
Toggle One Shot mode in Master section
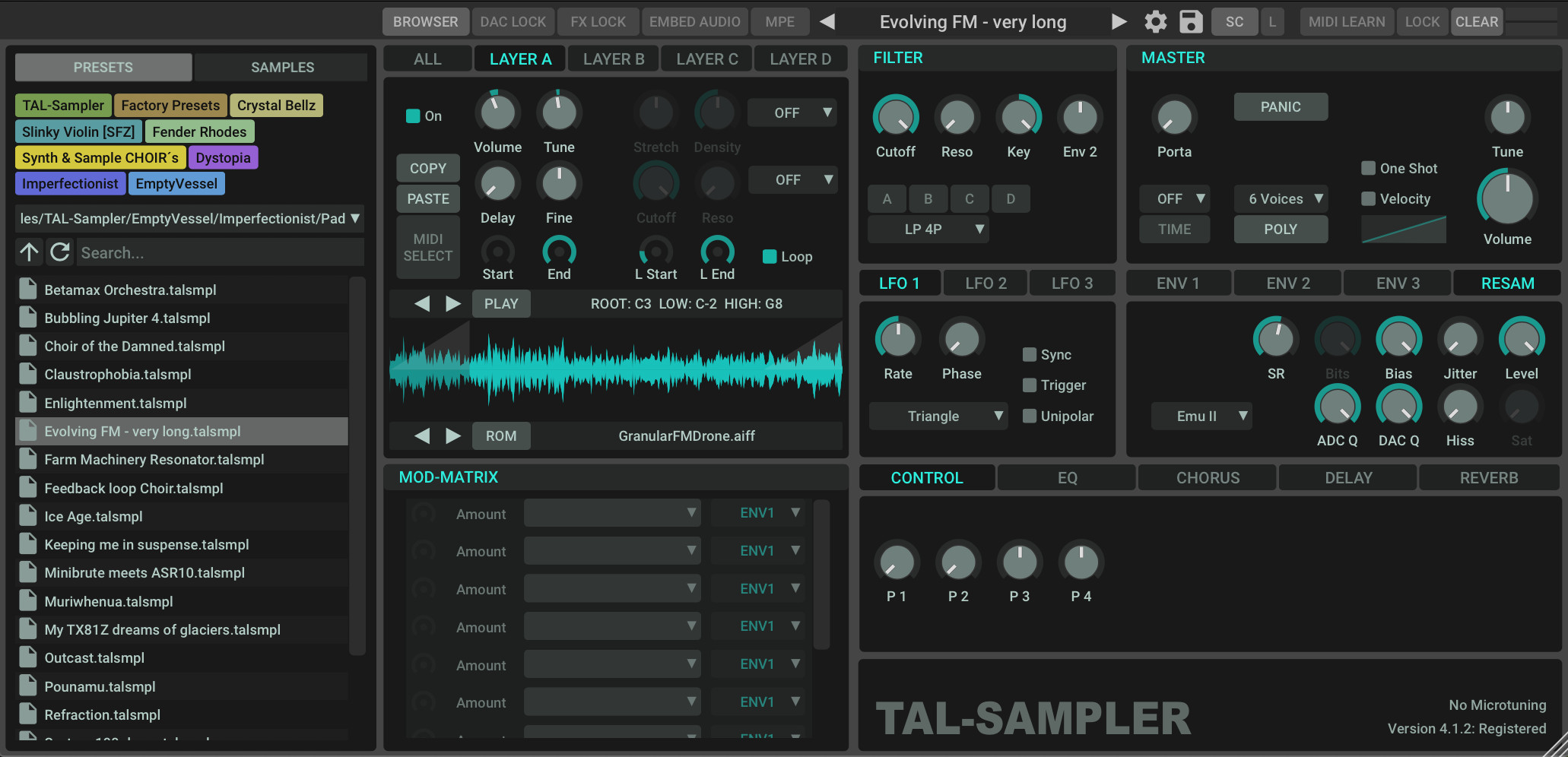click(1368, 168)
